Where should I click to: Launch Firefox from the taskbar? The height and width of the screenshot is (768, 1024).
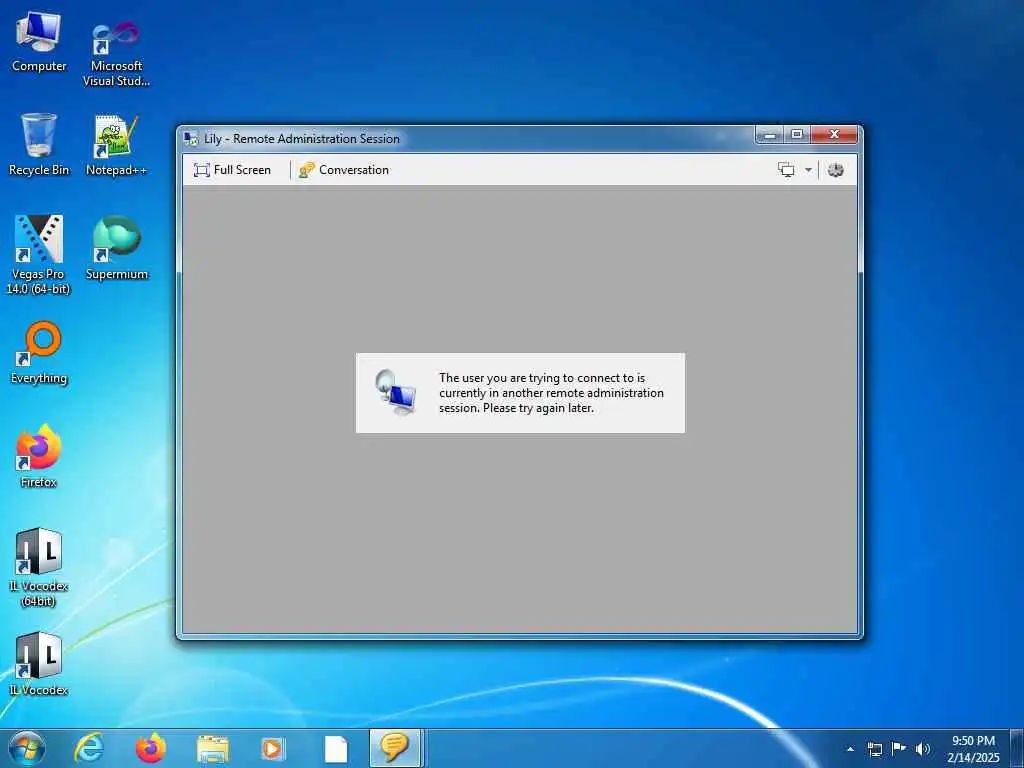click(151, 748)
